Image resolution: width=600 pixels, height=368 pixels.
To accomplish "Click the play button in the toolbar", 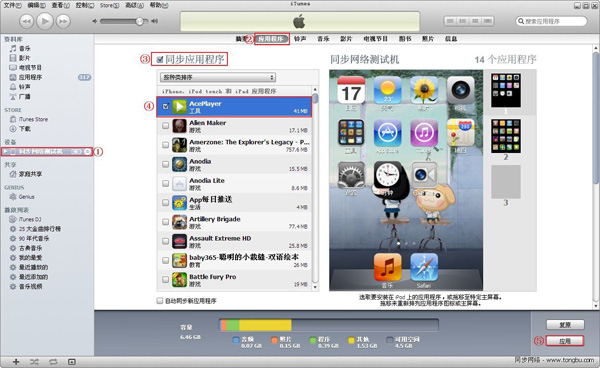I will (45, 21).
